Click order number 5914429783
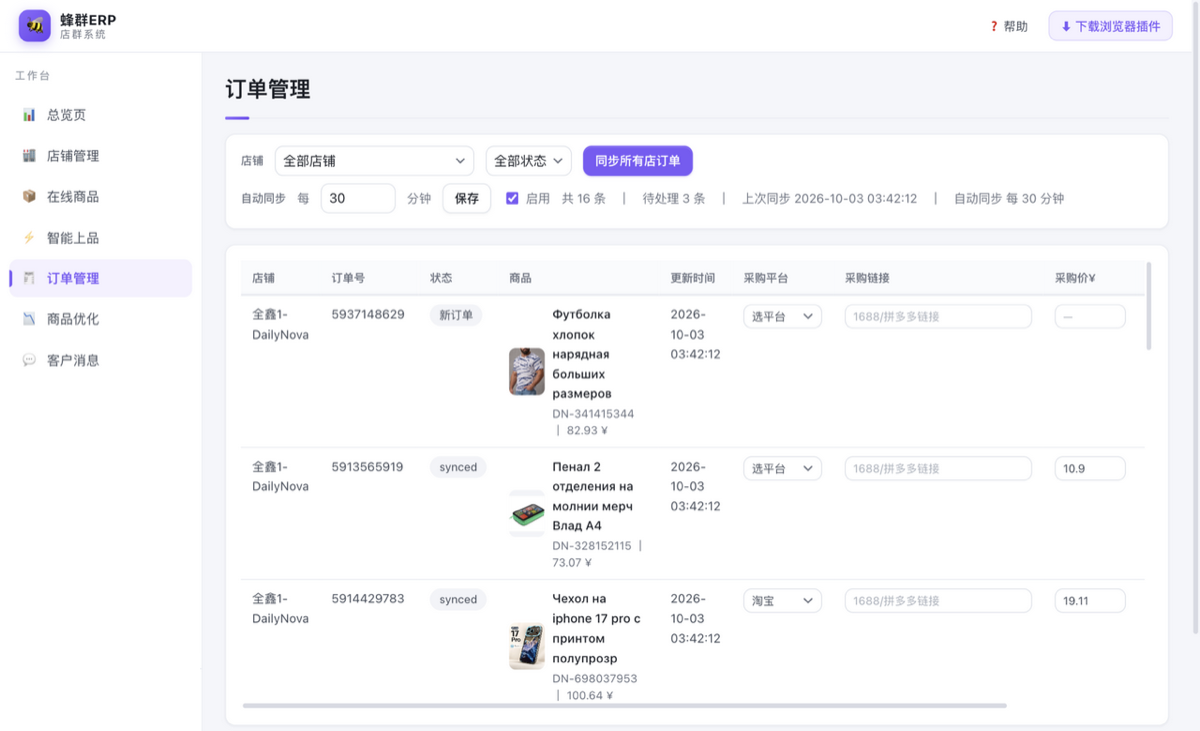The image size is (1200, 731). coord(368,599)
